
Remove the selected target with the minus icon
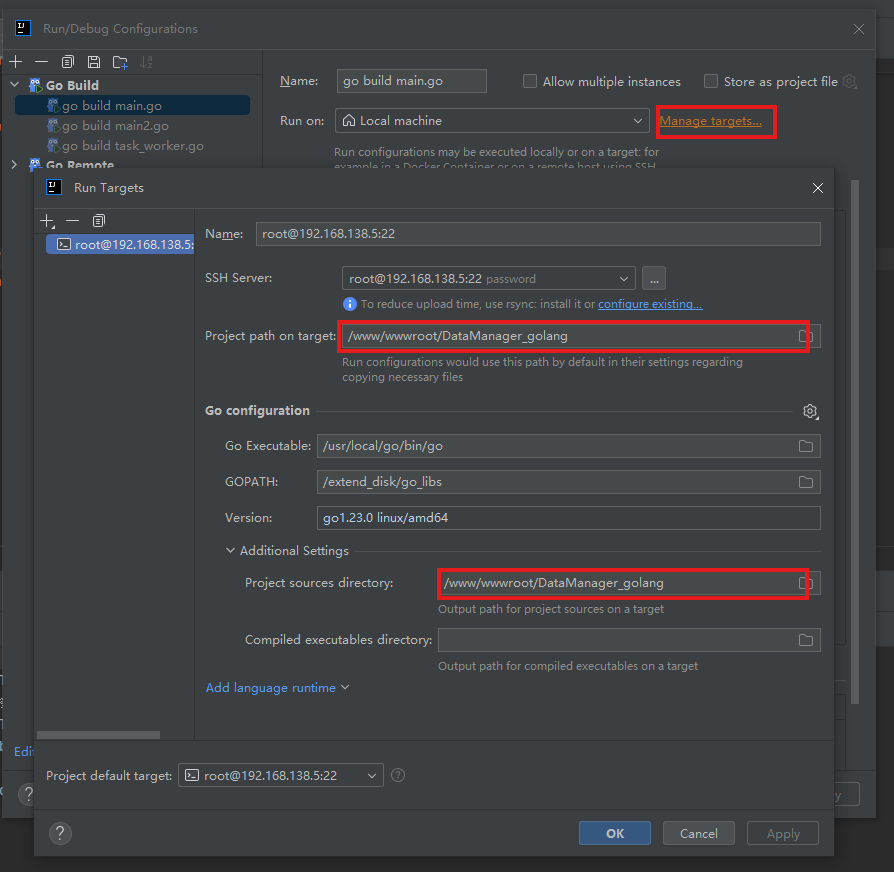click(72, 220)
